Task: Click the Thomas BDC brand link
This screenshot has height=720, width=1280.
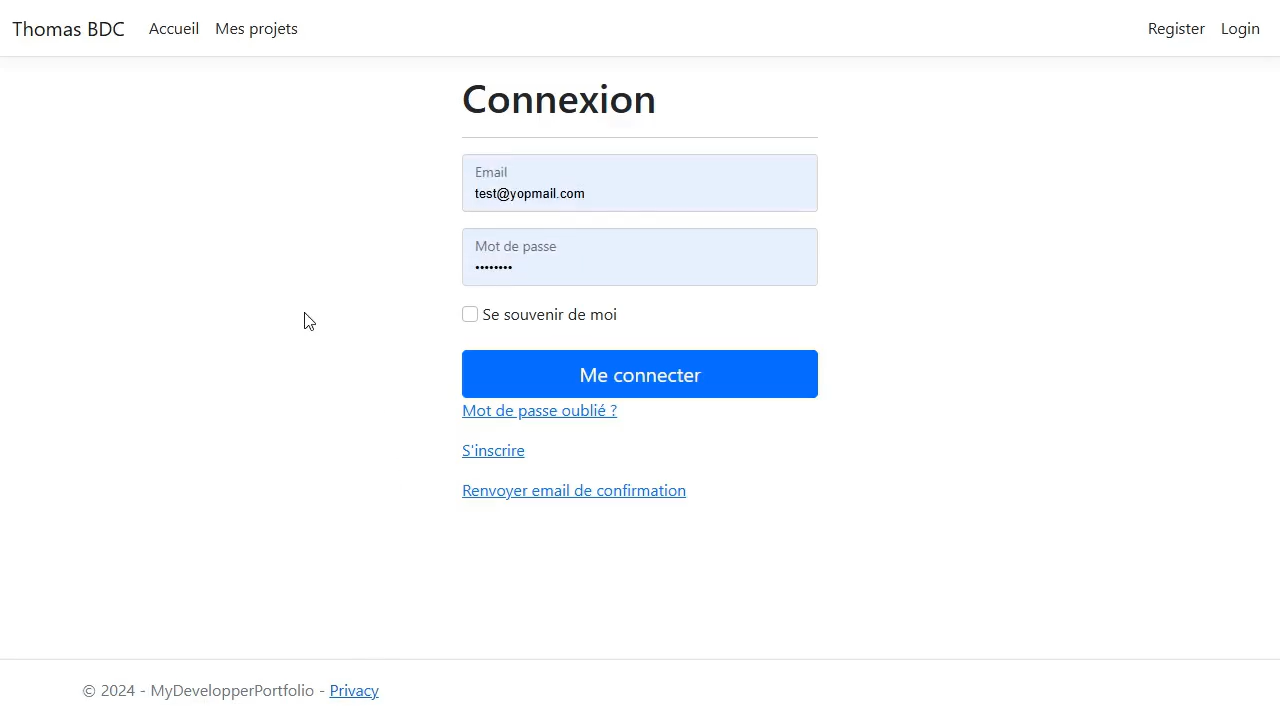Action: click(68, 29)
